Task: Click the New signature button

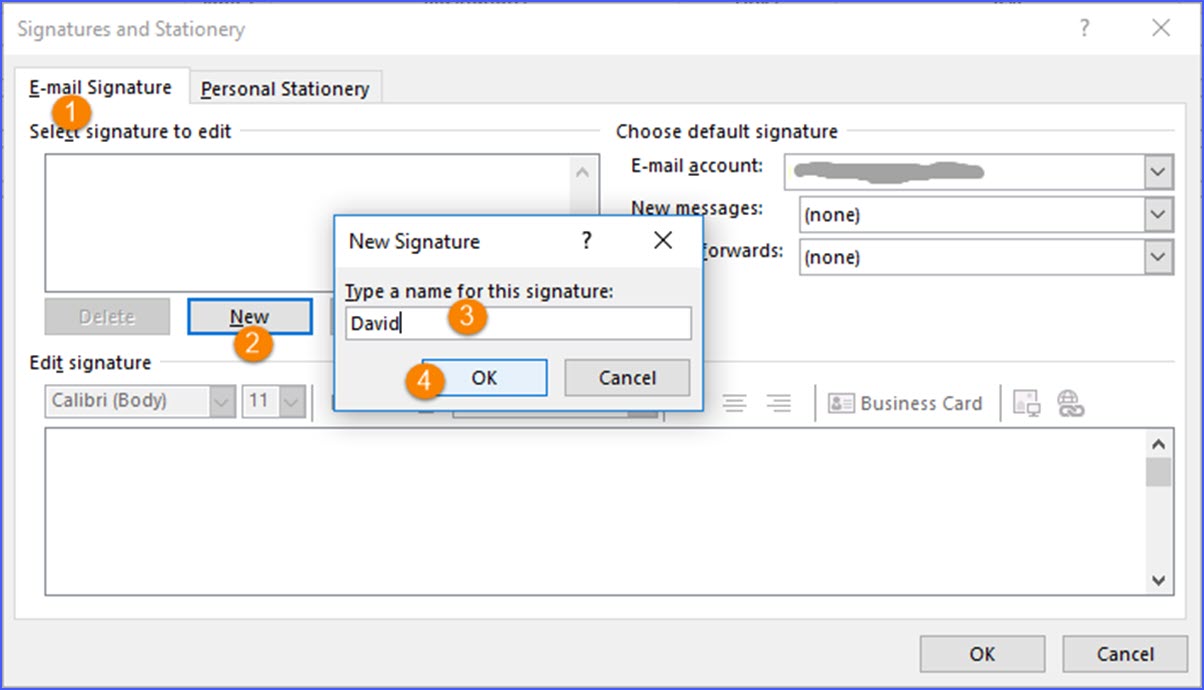Action: [x=250, y=317]
